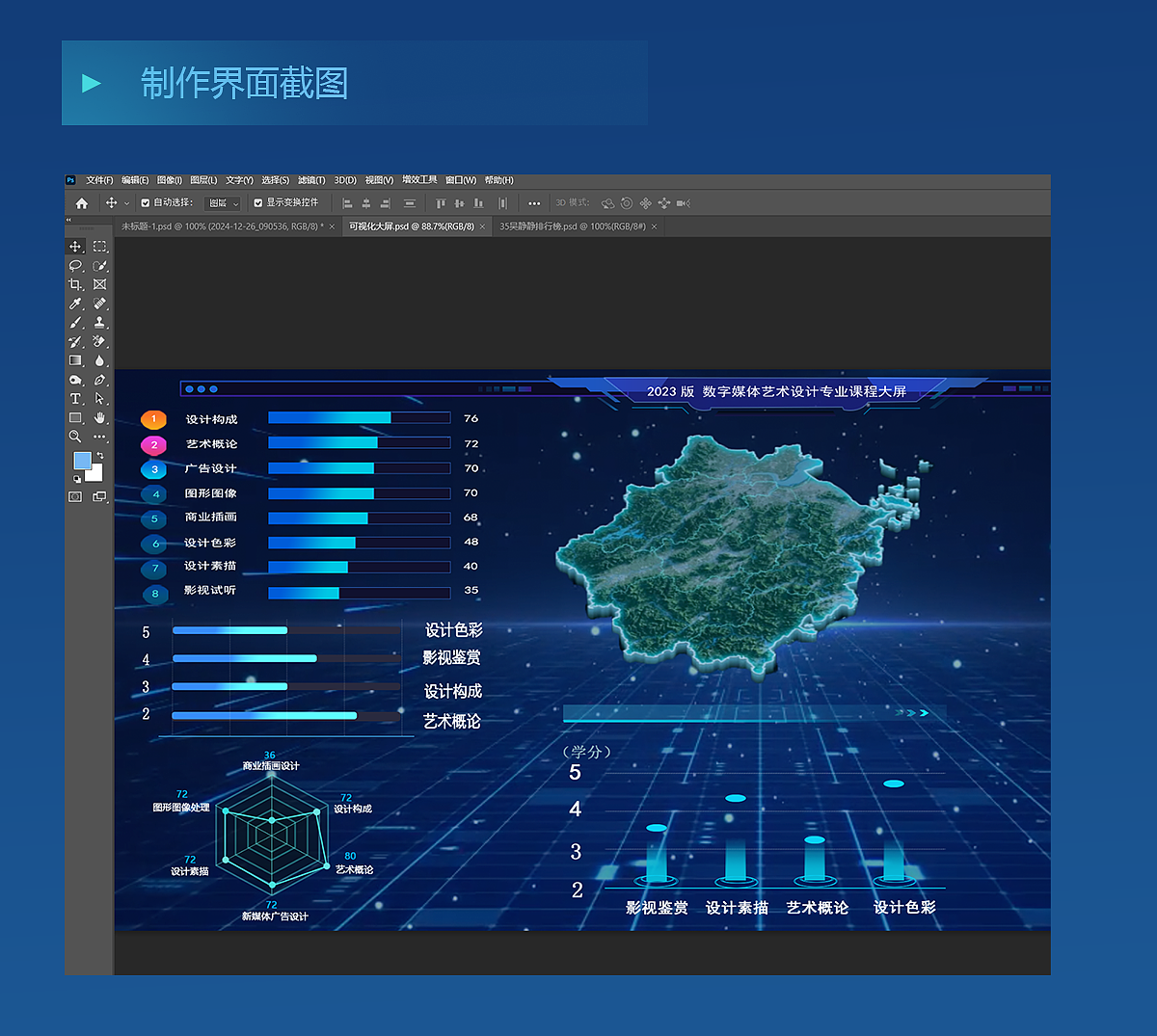Open the 窗口(W) menu
Screen dimensions: 1157x1036
click(461, 180)
